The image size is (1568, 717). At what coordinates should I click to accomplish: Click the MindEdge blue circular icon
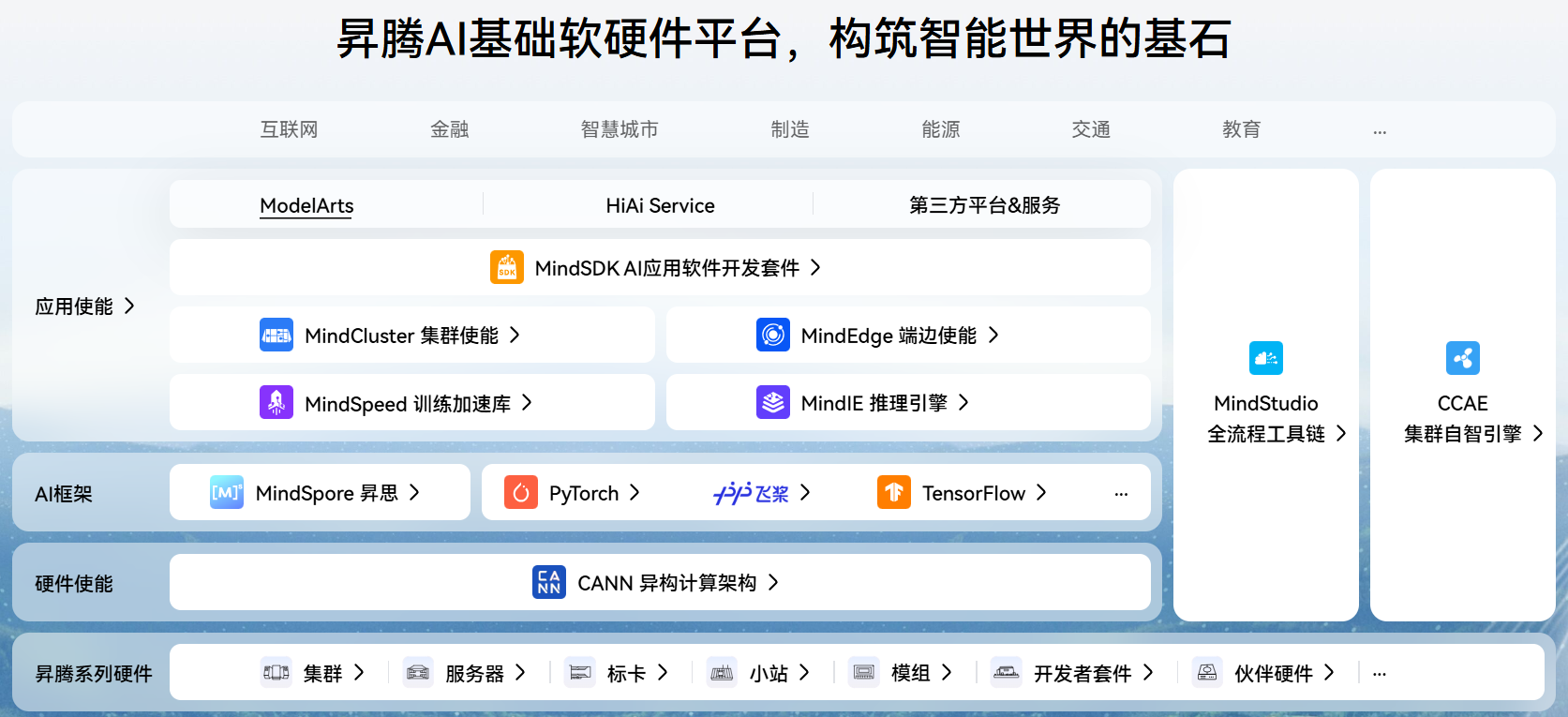click(773, 335)
